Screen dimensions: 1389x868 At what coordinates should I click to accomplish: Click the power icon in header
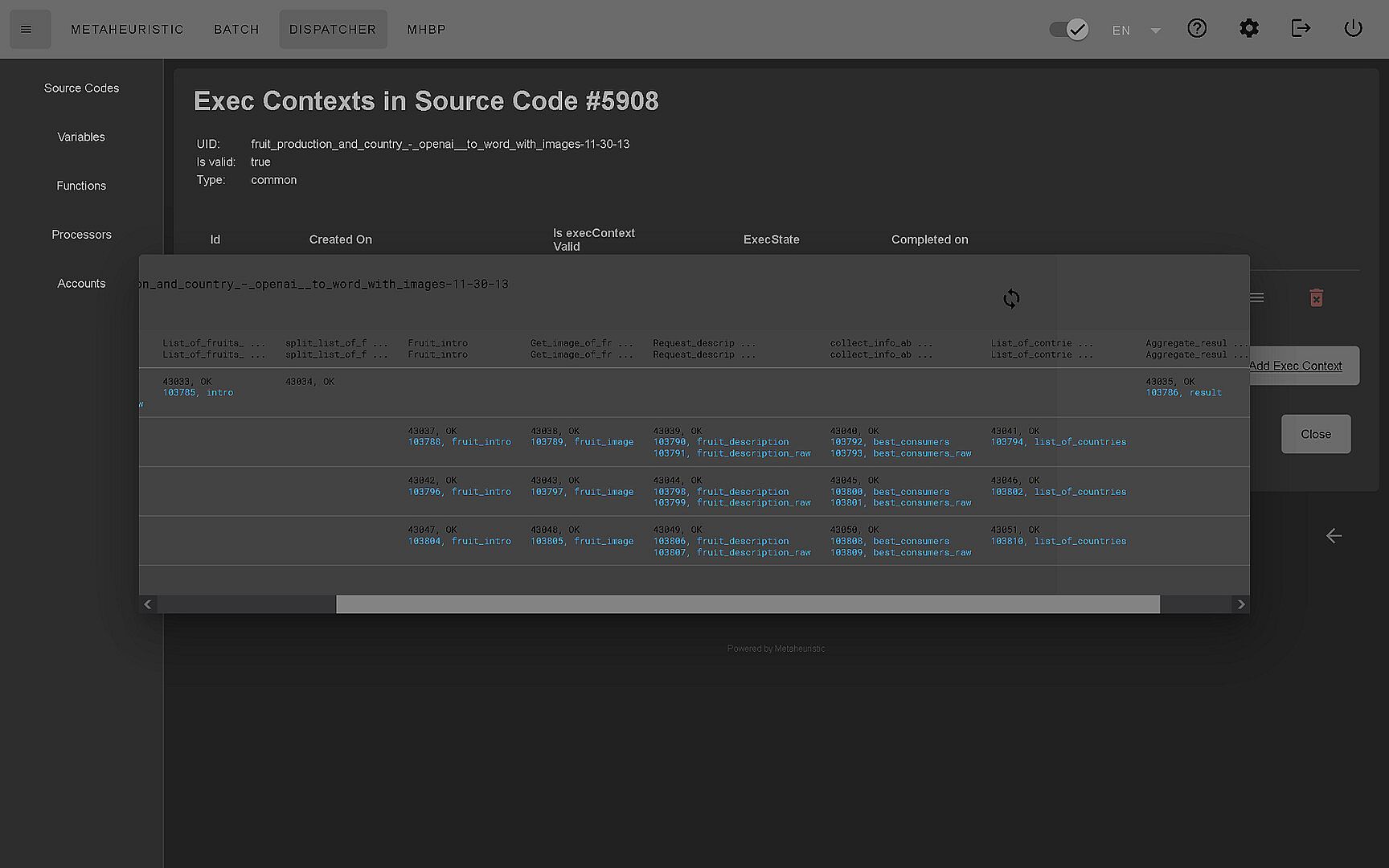pyautogui.click(x=1353, y=29)
